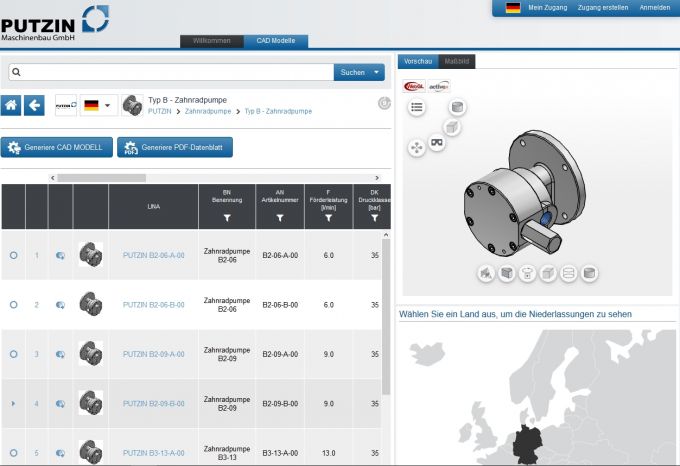
Task: Click the four-way move icon in preview
Action: click(416, 147)
